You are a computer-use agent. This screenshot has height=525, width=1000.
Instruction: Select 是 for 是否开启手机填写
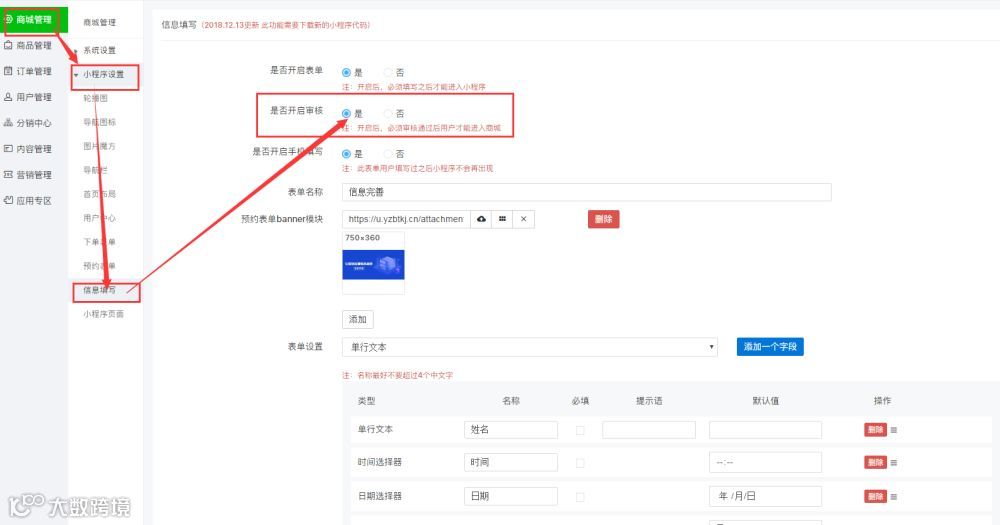point(346,154)
